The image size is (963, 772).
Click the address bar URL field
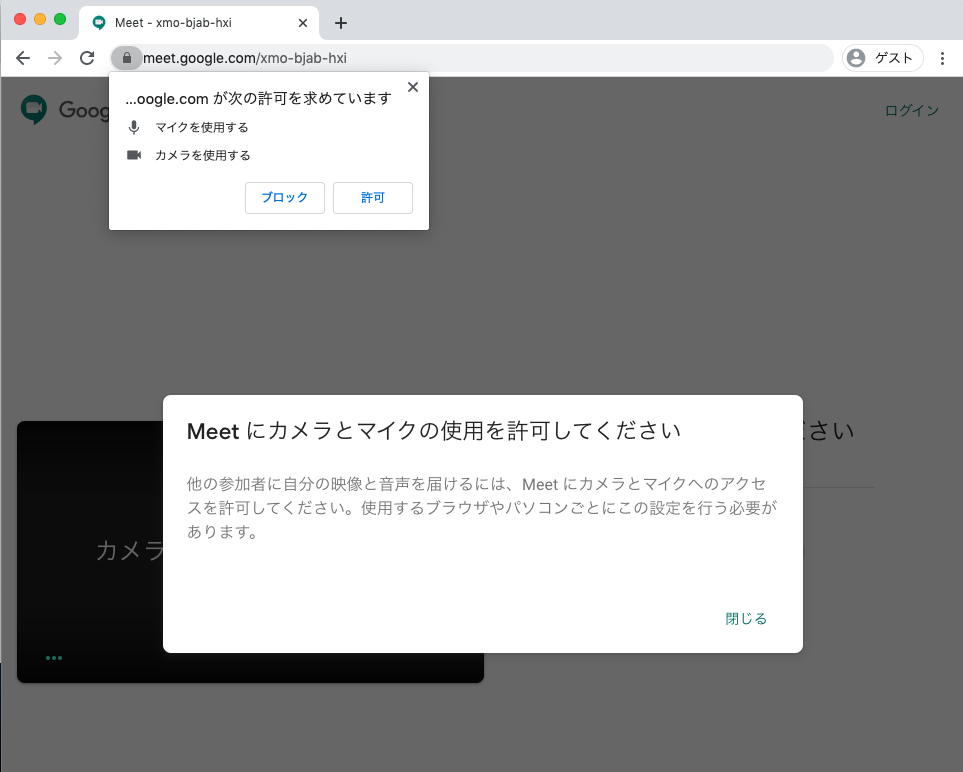point(472,58)
